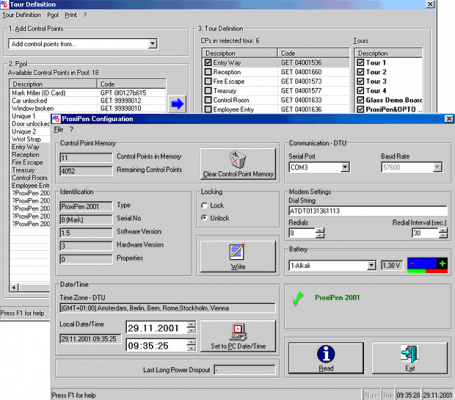Click the ProxiPen Configuration title bar icon
The width and height of the screenshot is (455, 400).
[56, 119]
